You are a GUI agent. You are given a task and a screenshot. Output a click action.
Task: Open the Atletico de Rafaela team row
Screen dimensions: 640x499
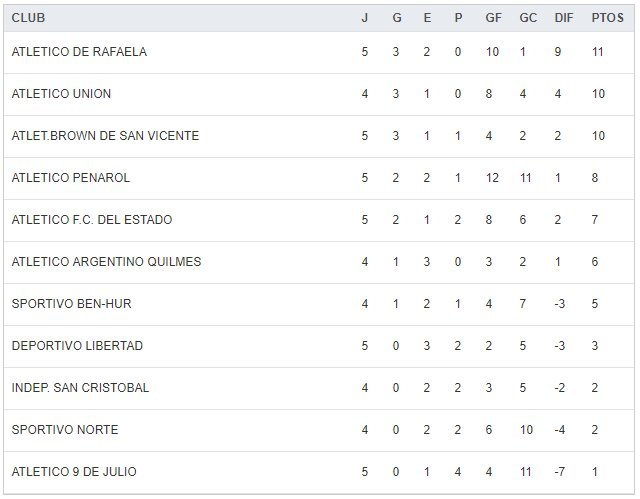click(x=79, y=52)
